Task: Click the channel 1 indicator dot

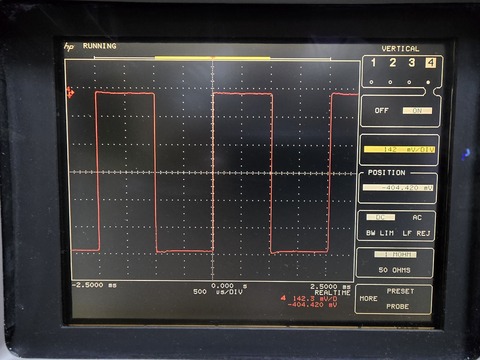Action: click(x=371, y=82)
